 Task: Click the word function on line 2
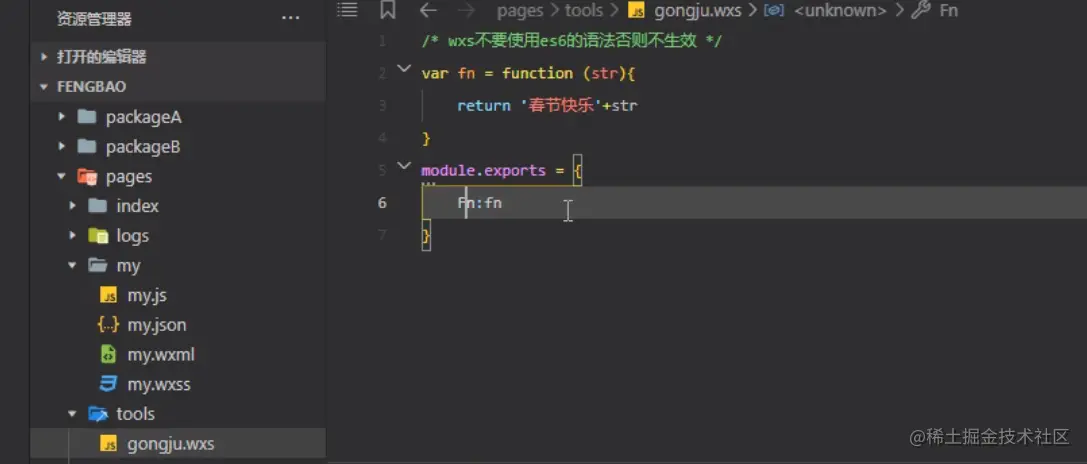click(x=537, y=74)
